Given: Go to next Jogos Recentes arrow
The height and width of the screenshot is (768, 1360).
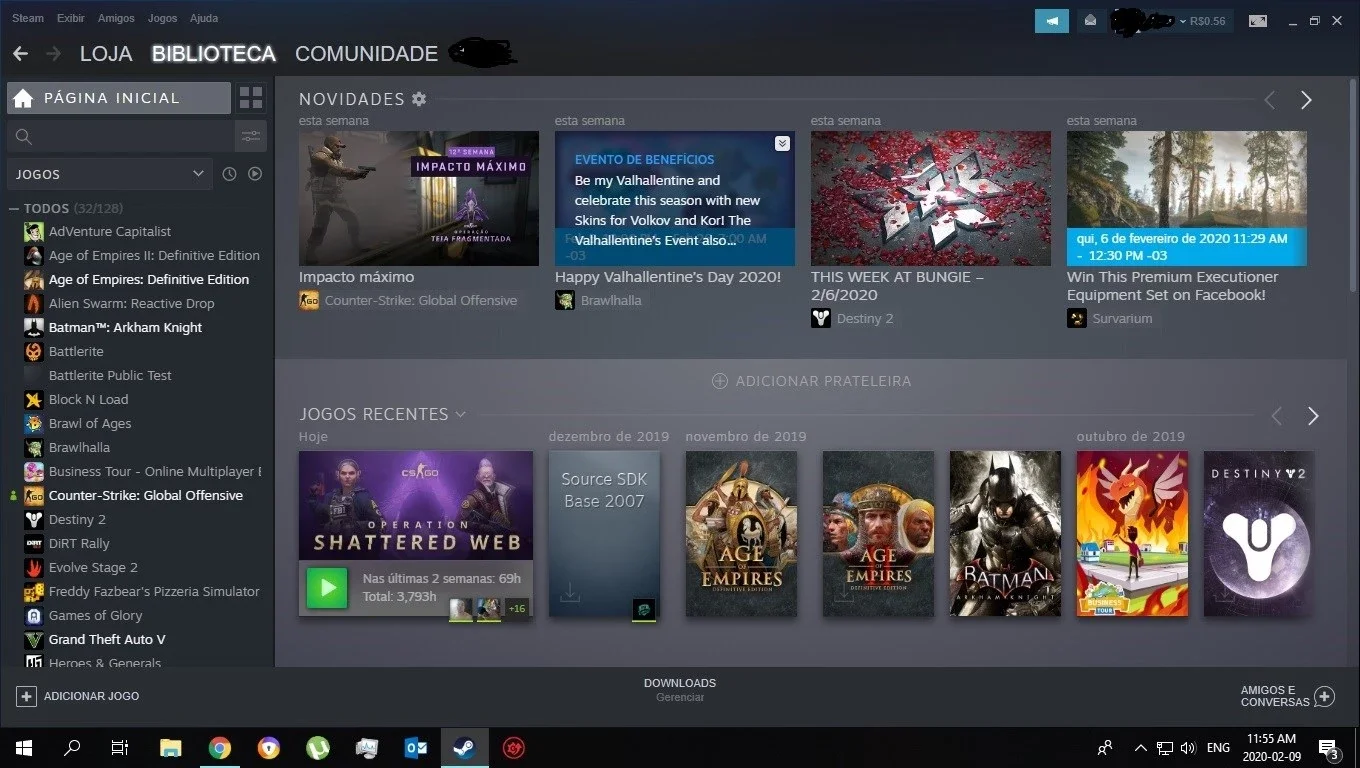Looking at the screenshot, I should [x=1313, y=416].
